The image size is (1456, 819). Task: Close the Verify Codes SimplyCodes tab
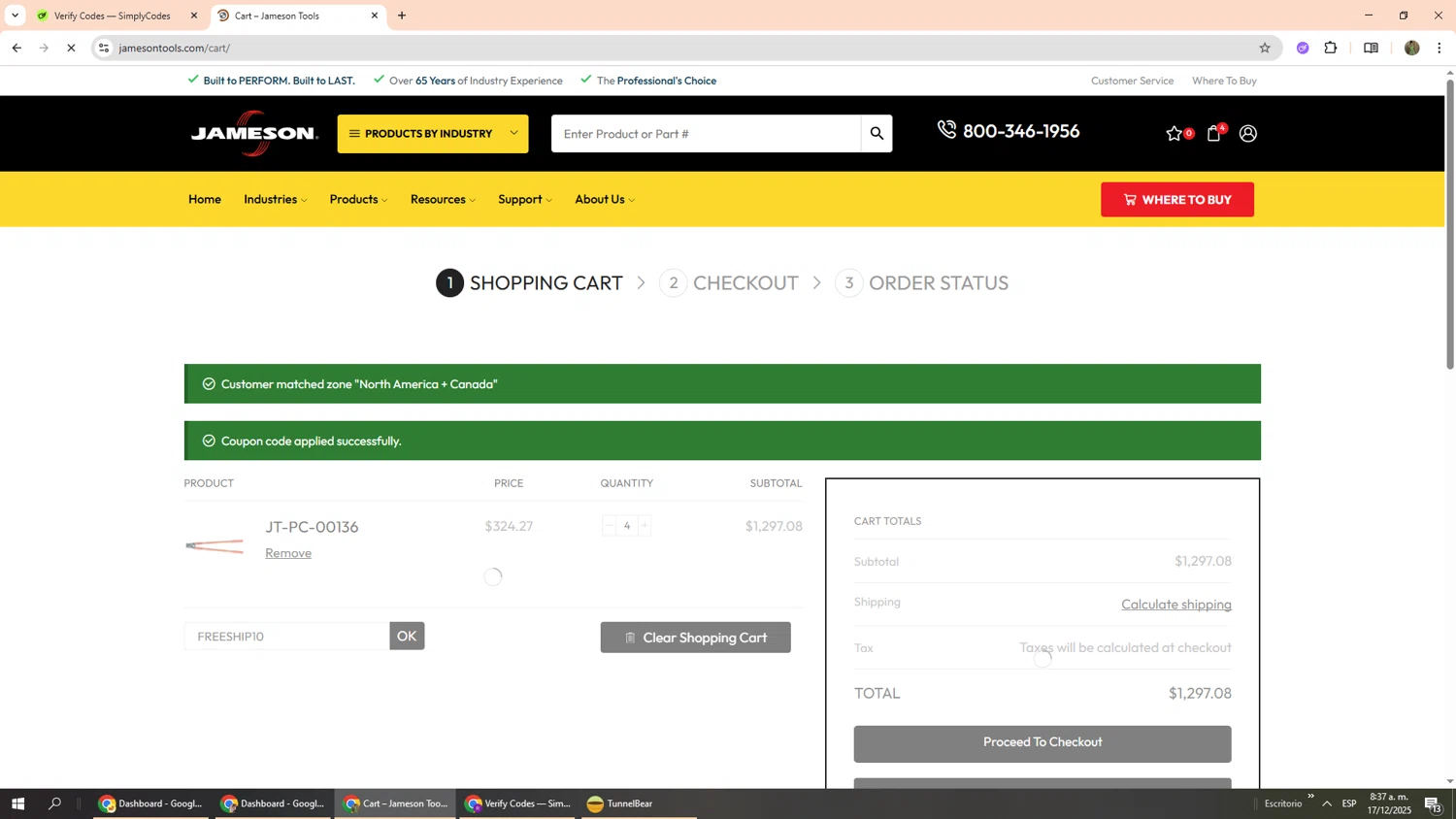click(x=193, y=16)
